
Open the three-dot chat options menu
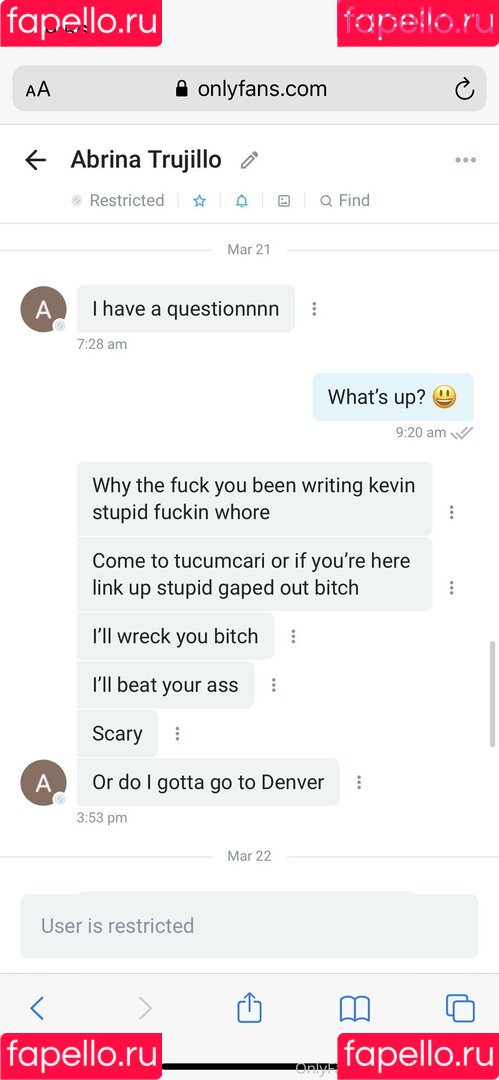[465, 160]
